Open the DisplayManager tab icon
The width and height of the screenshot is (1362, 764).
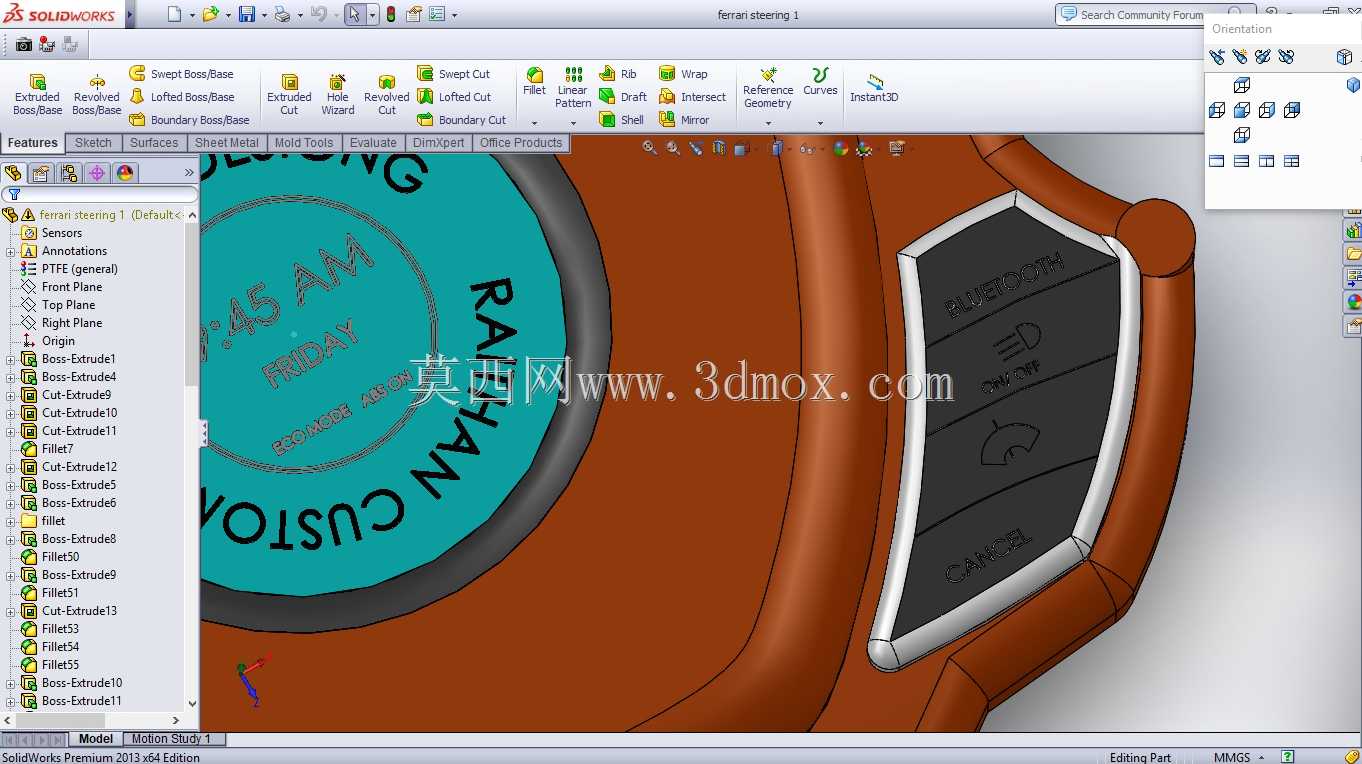click(x=125, y=173)
